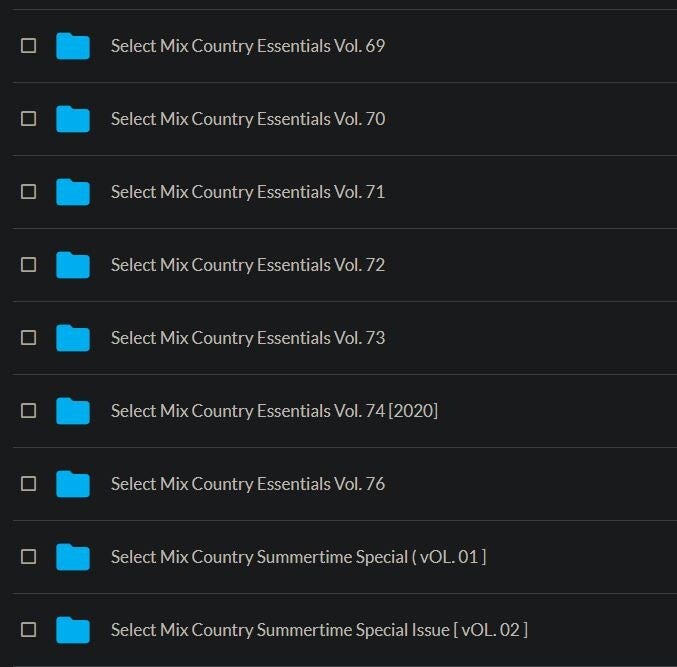Viewport: 677px width, 667px height.
Task: Open Select Mix Country Essentials Vol. 72
Action: (x=247, y=265)
